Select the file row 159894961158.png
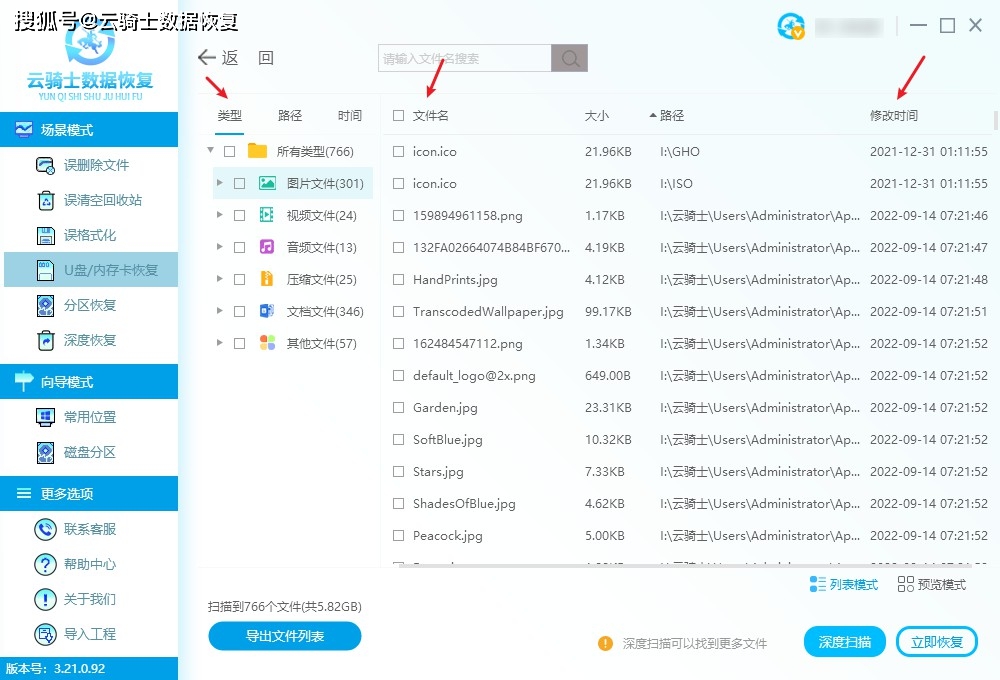This screenshot has height=680, width=1000. pyautogui.click(x=690, y=216)
